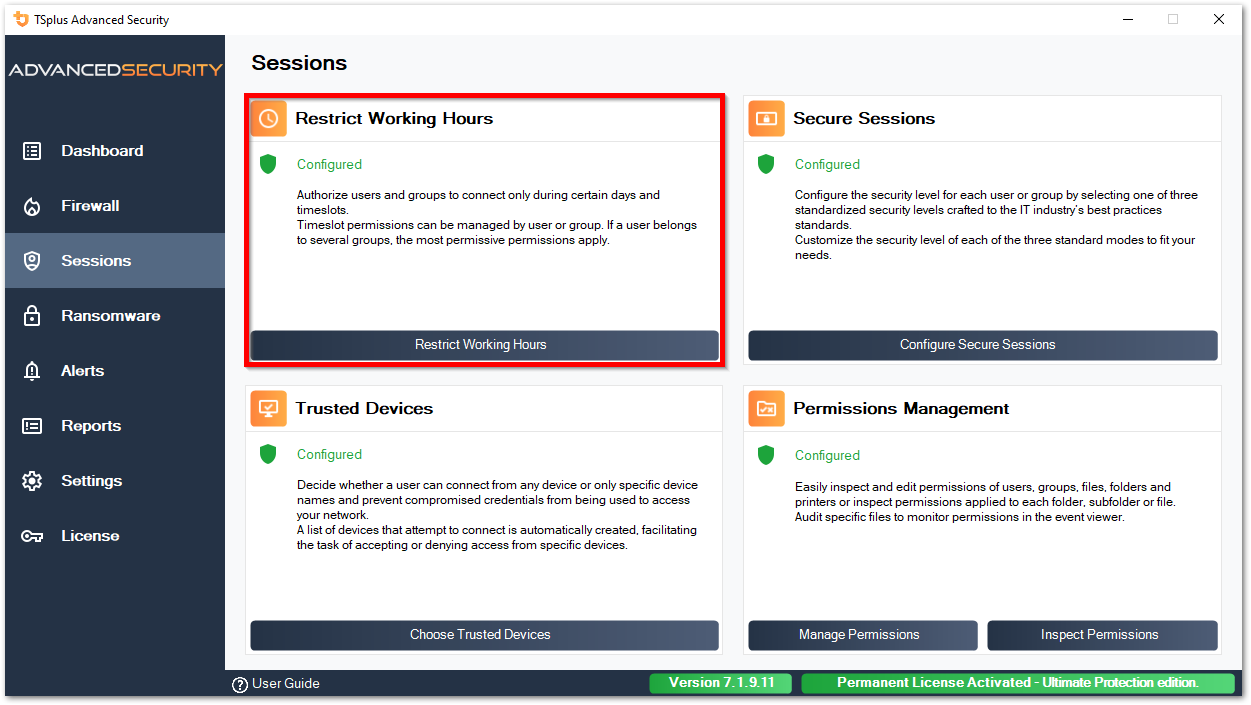Screen dimensions: 1251x705
Task: Click the Permanent License Activated banner
Action: 1017,683
